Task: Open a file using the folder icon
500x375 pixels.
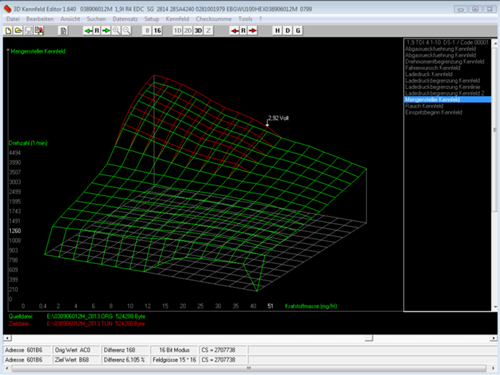Action: (x=18, y=31)
